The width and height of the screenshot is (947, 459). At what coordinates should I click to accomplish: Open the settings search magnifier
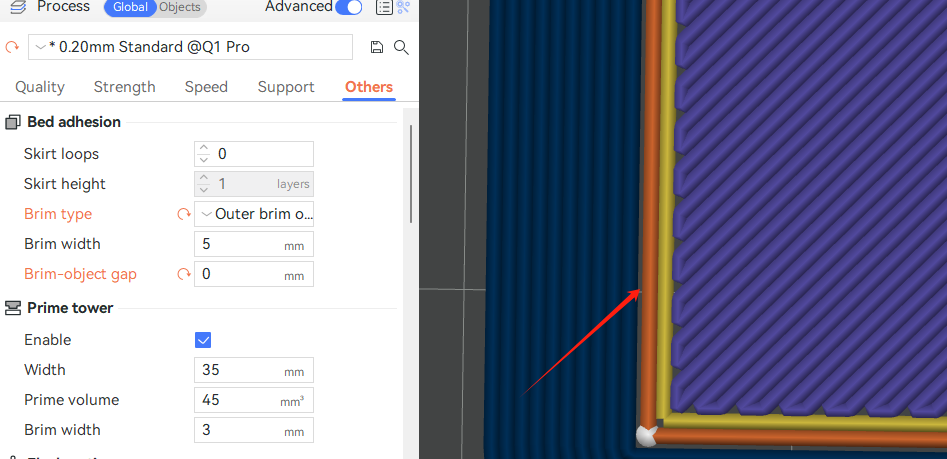[x=401, y=47]
